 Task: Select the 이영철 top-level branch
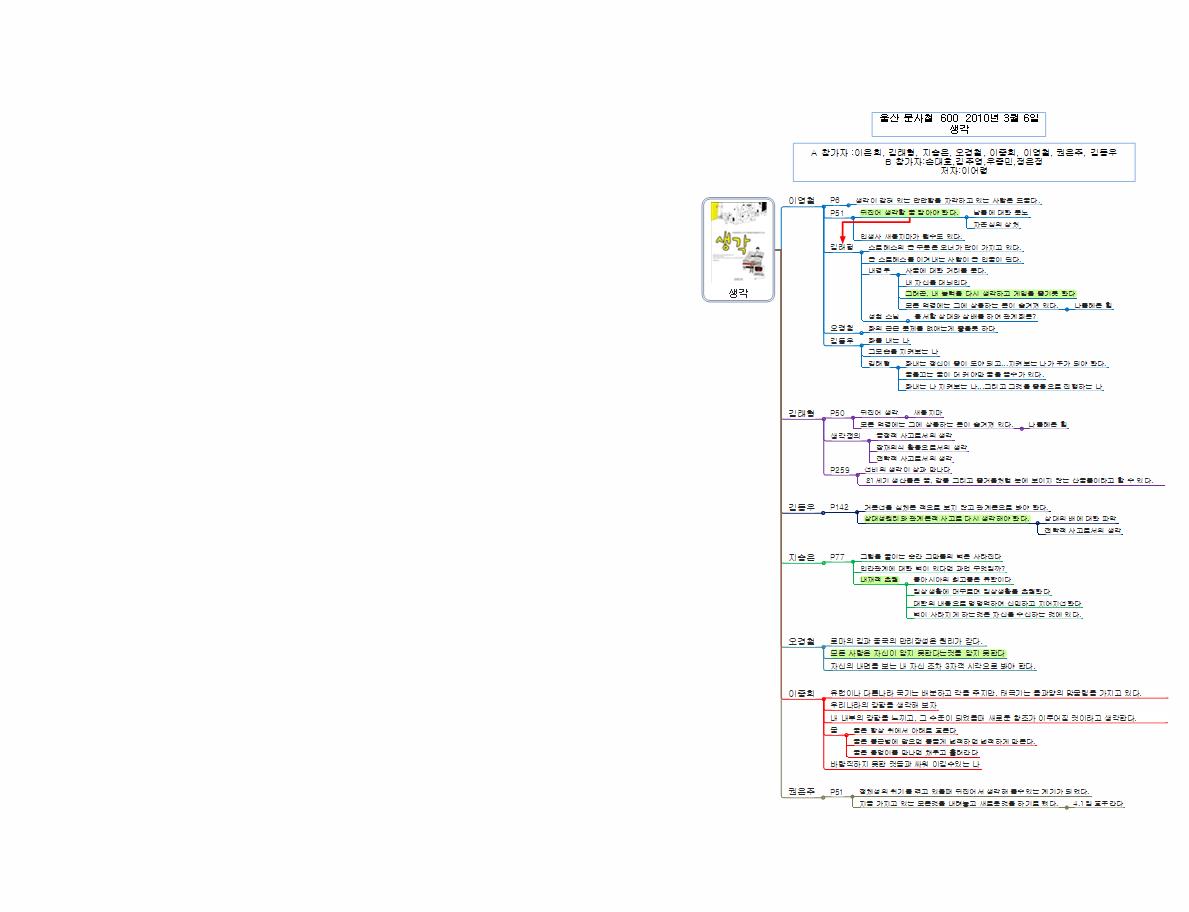pyautogui.click(x=801, y=201)
